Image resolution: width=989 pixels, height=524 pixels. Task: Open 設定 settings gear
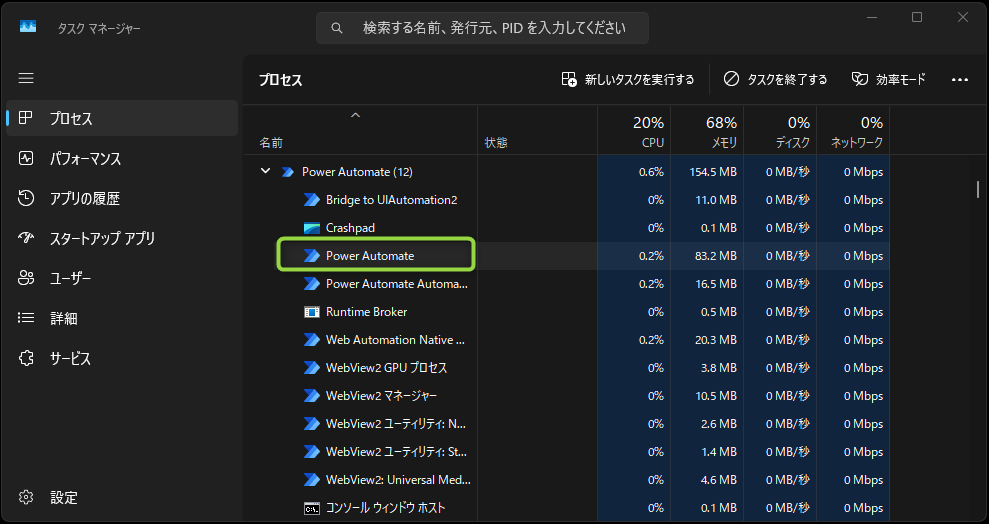pyautogui.click(x=63, y=498)
